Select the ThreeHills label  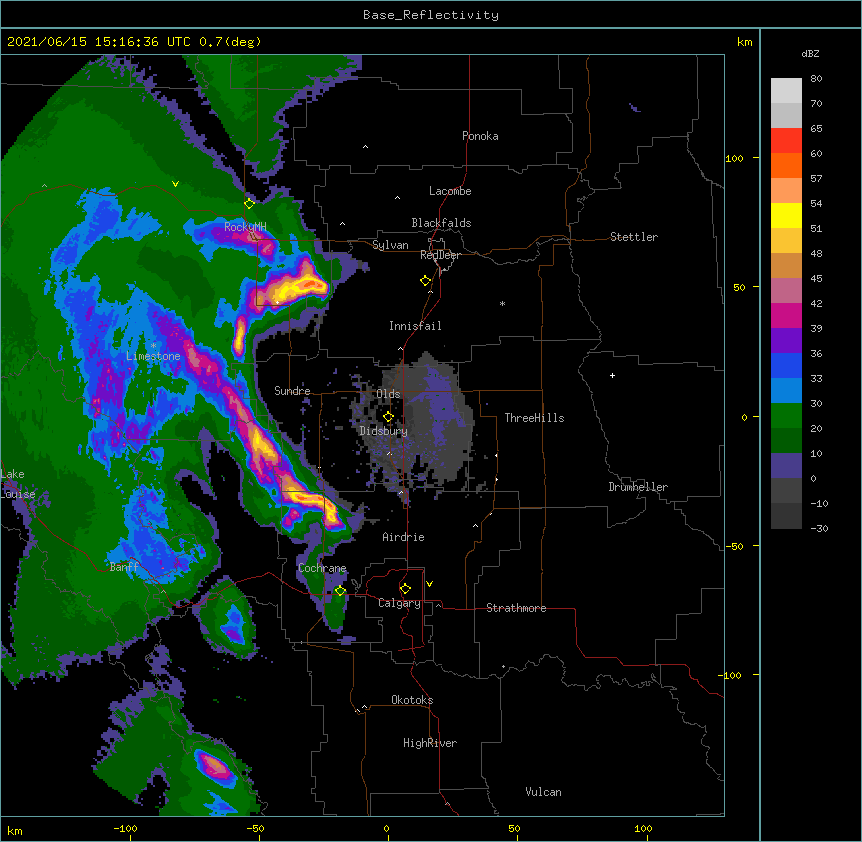click(534, 418)
